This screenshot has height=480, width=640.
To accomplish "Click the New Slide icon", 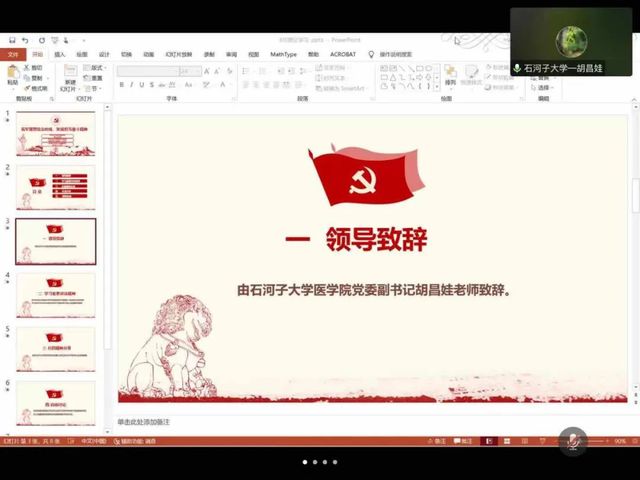I will pos(71,71).
